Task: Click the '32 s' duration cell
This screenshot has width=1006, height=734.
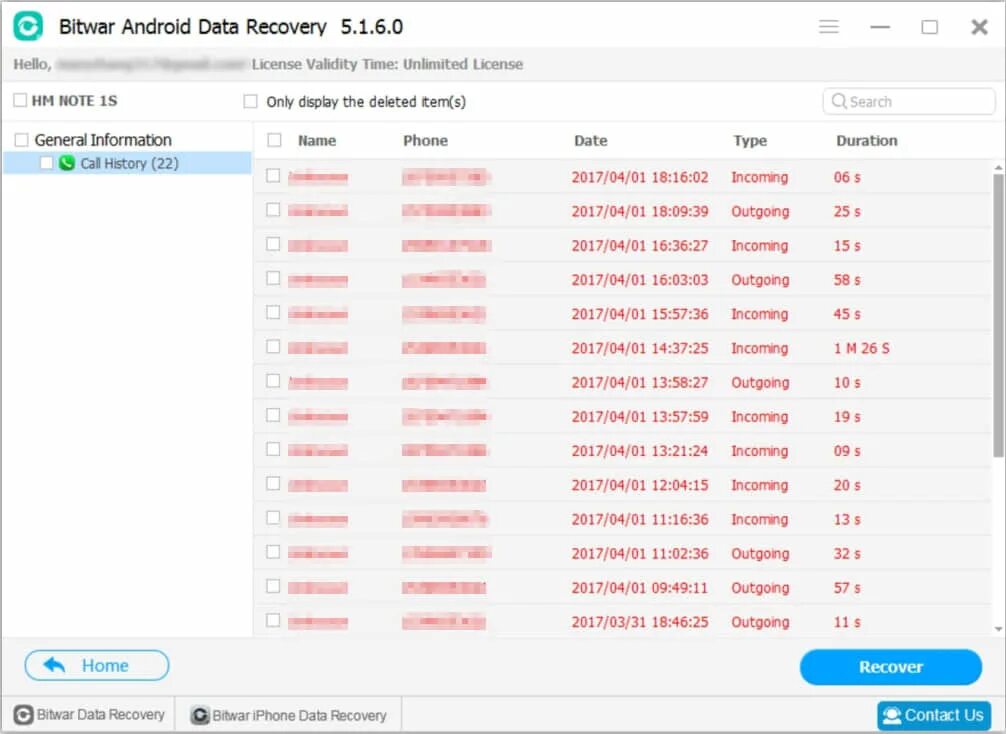Action: [847, 554]
